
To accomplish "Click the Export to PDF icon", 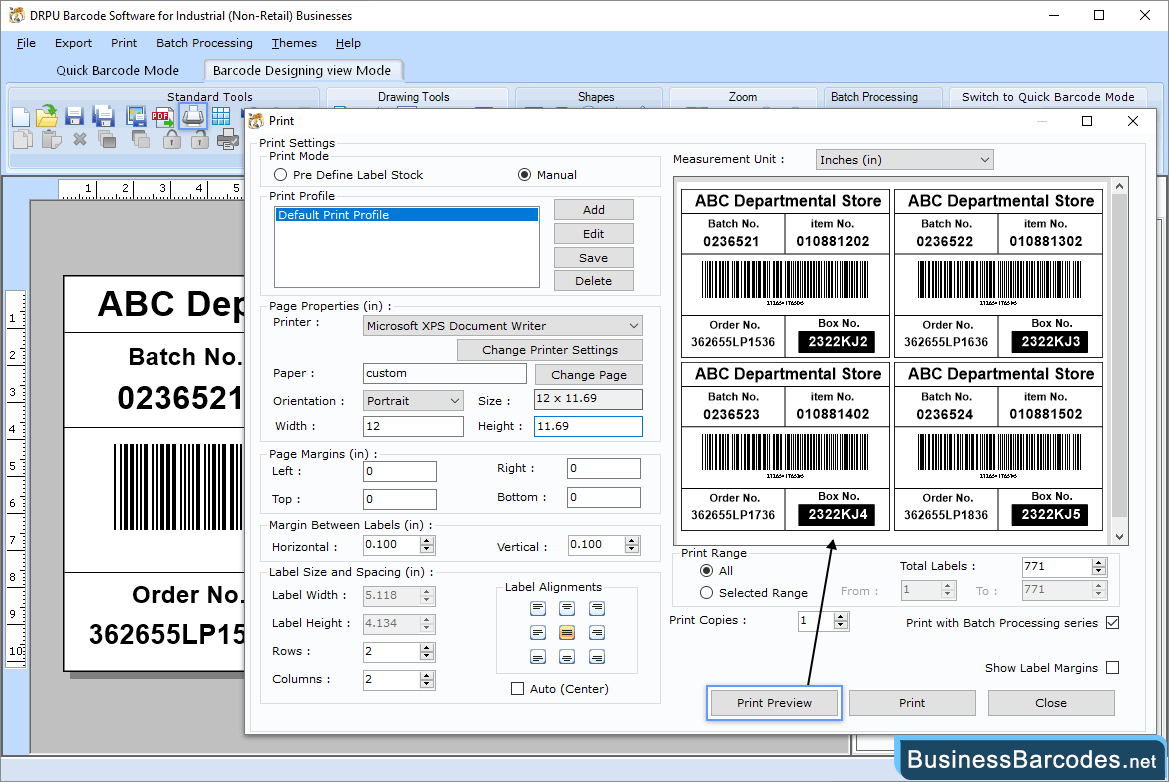I will click(163, 116).
